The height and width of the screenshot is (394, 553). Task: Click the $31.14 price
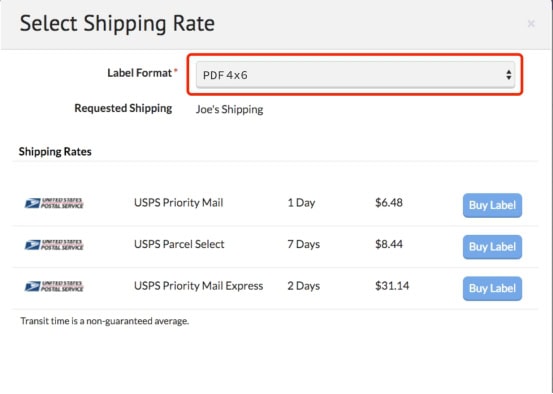(392, 286)
